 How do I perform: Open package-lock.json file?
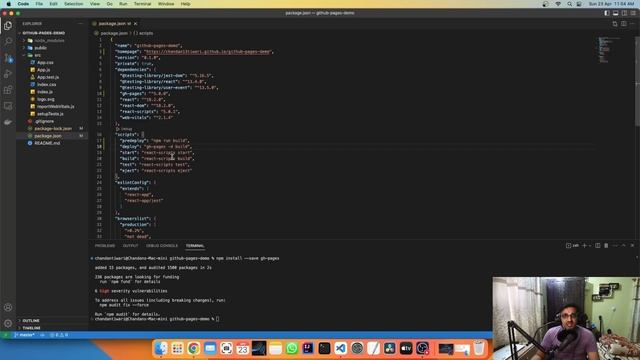click(x=53, y=129)
